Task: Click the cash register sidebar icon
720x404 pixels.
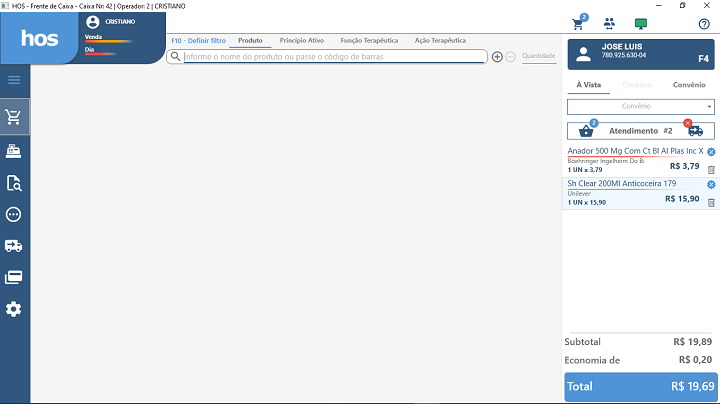Action: pyautogui.click(x=14, y=150)
